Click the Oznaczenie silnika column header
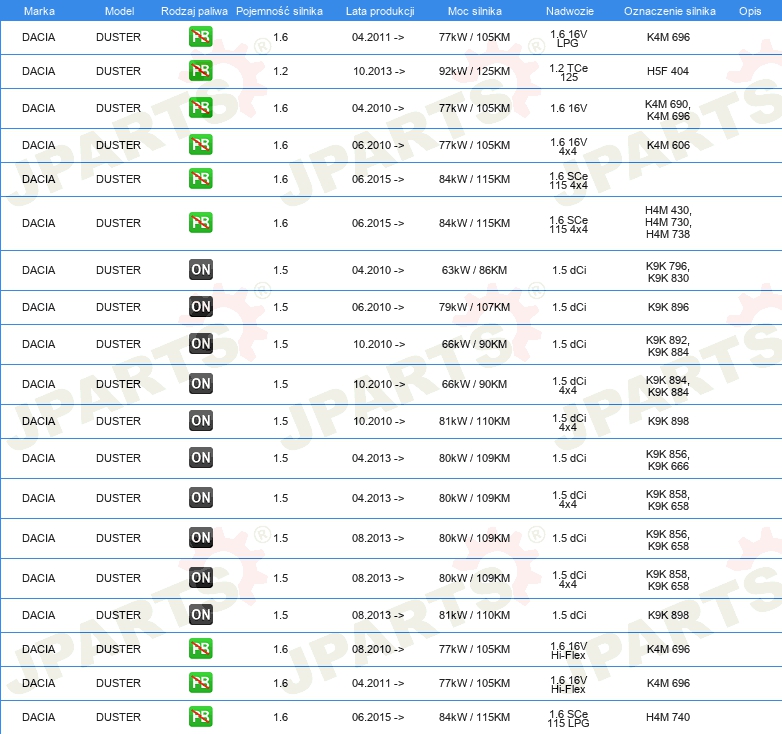The width and height of the screenshot is (782, 734). click(x=669, y=10)
